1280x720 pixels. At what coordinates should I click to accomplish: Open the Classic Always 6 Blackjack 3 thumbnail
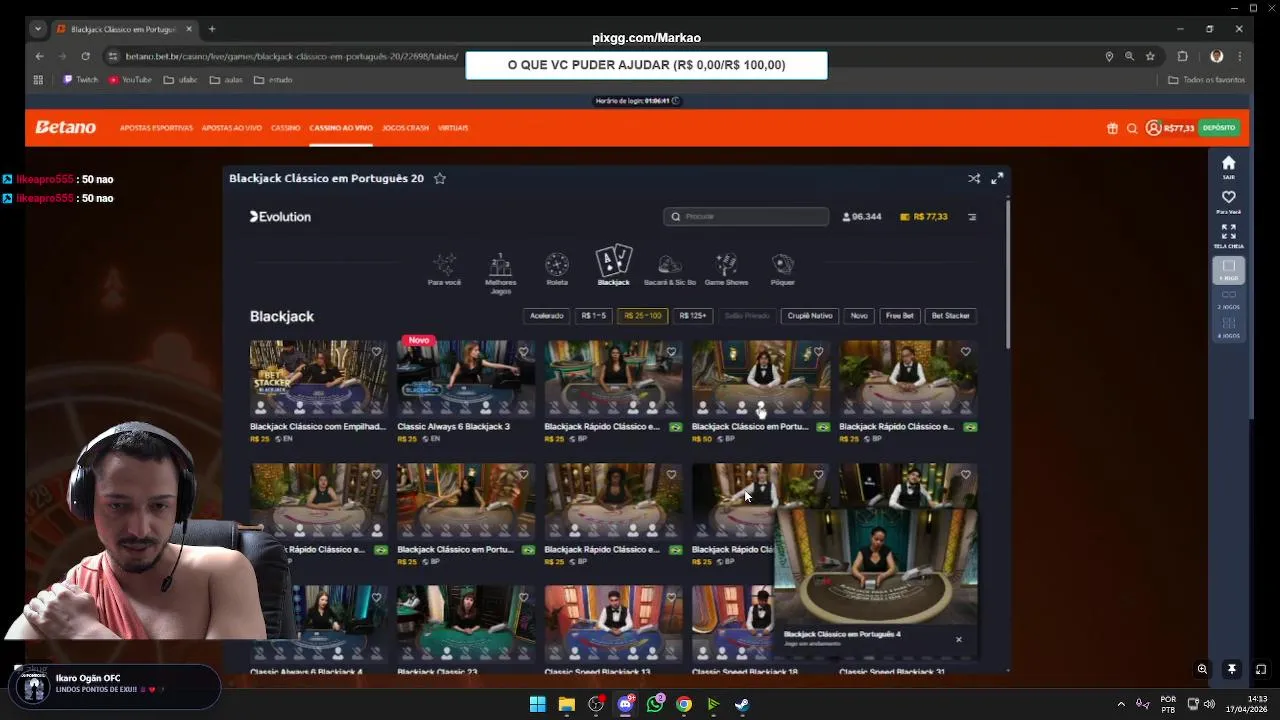pos(466,378)
